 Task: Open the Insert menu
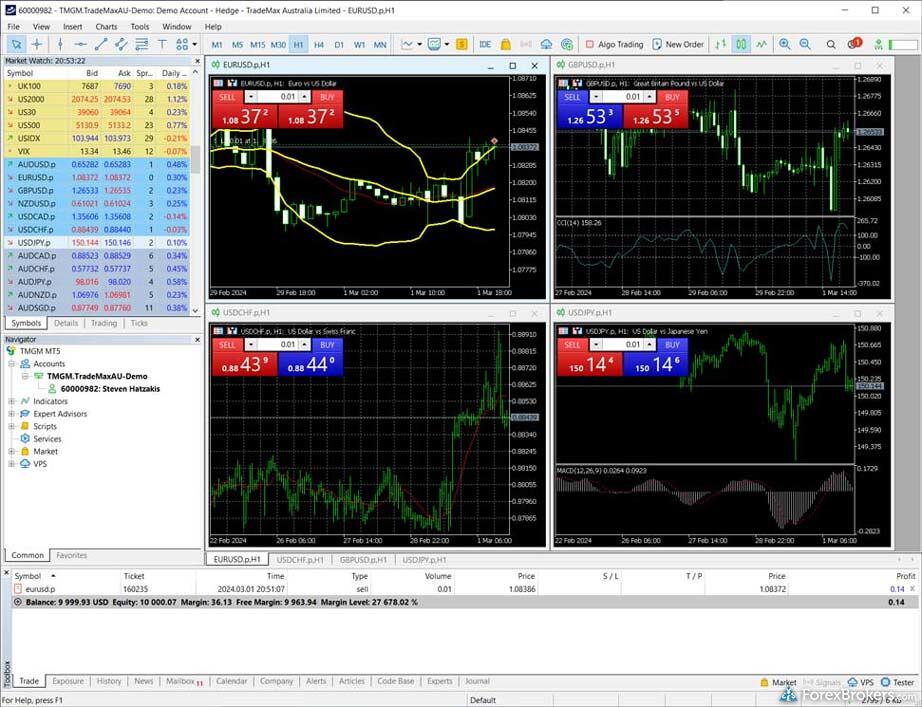point(73,26)
